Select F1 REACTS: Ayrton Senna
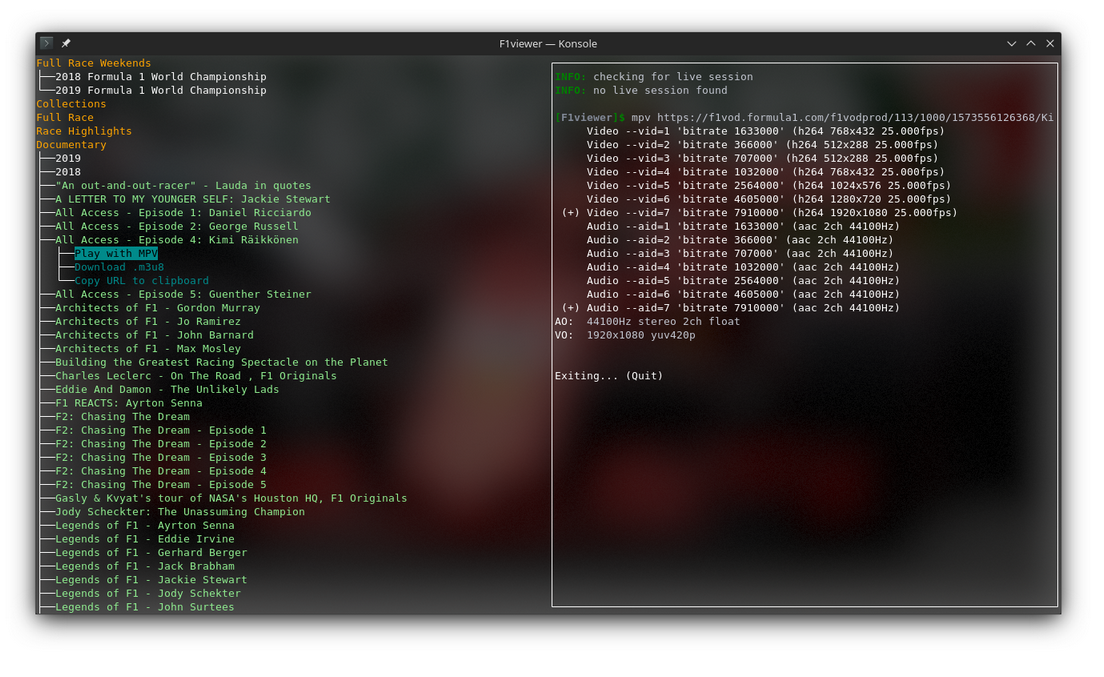1104x677 pixels. pyautogui.click(x=129, y=403)
